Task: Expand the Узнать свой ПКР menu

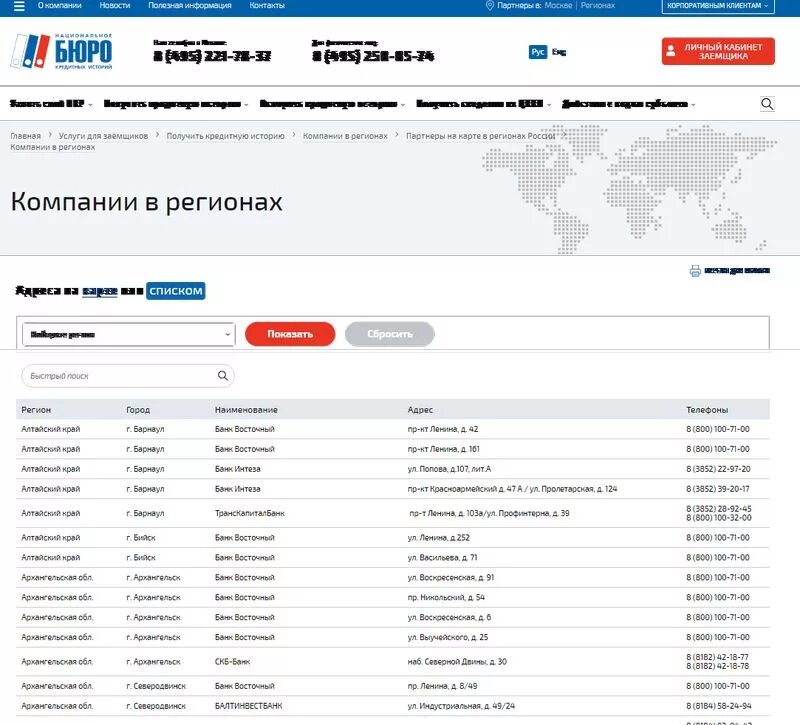Action: point(51,104)
